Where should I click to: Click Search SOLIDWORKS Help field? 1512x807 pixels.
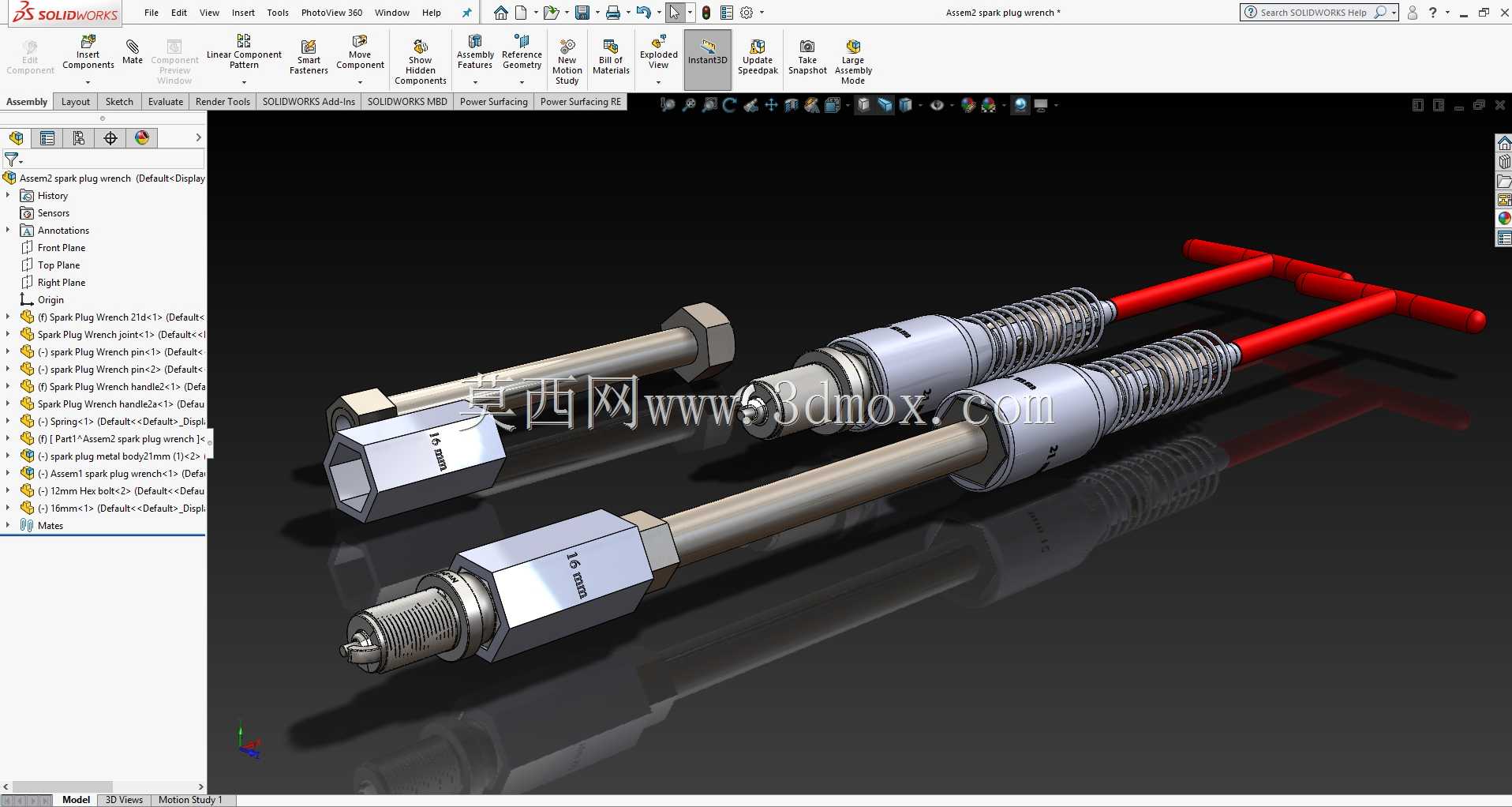1312,13
